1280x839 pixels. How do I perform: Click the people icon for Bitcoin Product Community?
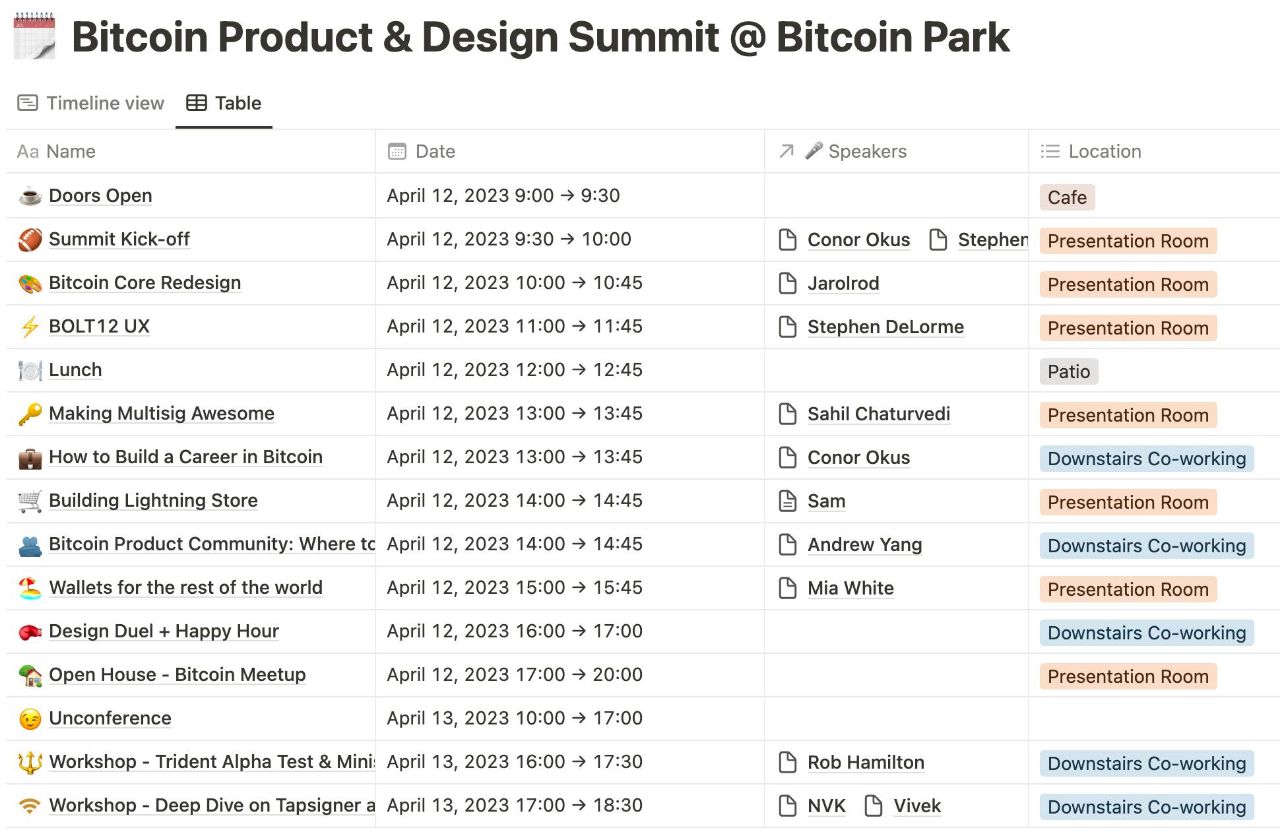pyautogui.click(x=30, y=545)
